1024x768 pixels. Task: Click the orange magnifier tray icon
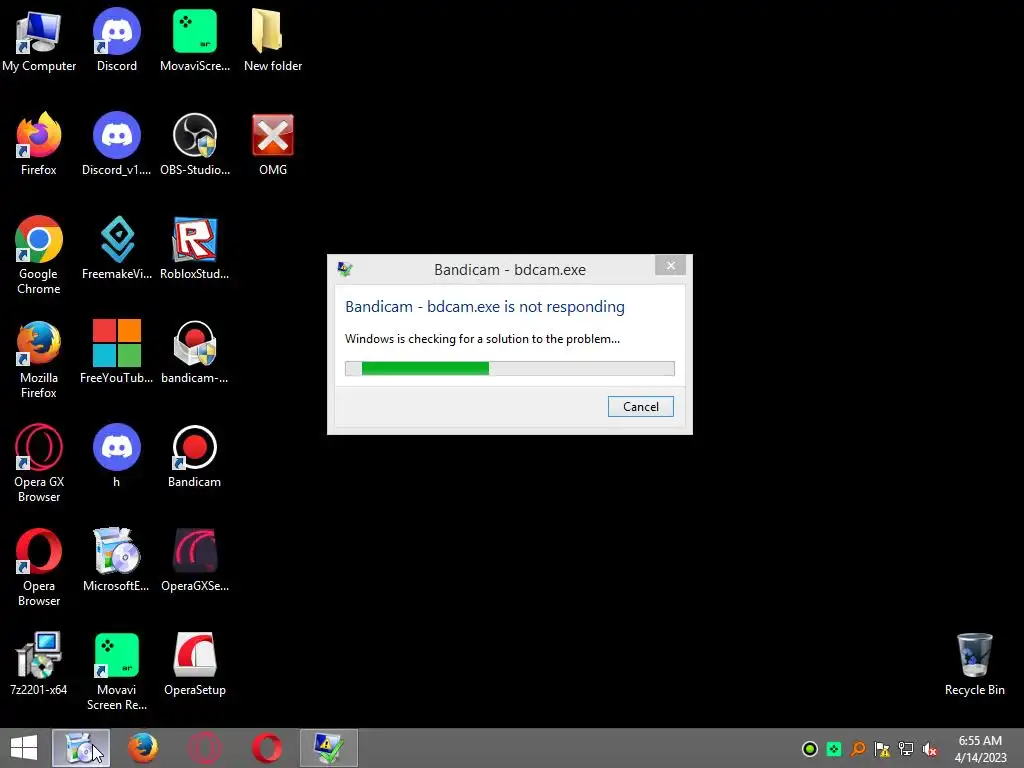(858, 749)
